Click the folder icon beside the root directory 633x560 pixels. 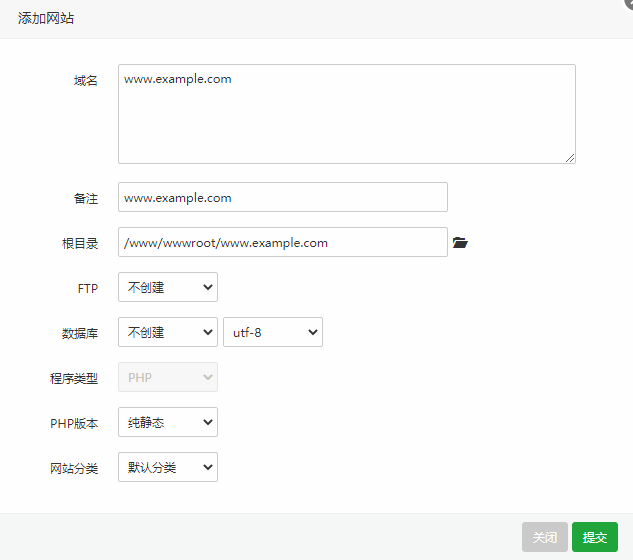coord(460,243)
